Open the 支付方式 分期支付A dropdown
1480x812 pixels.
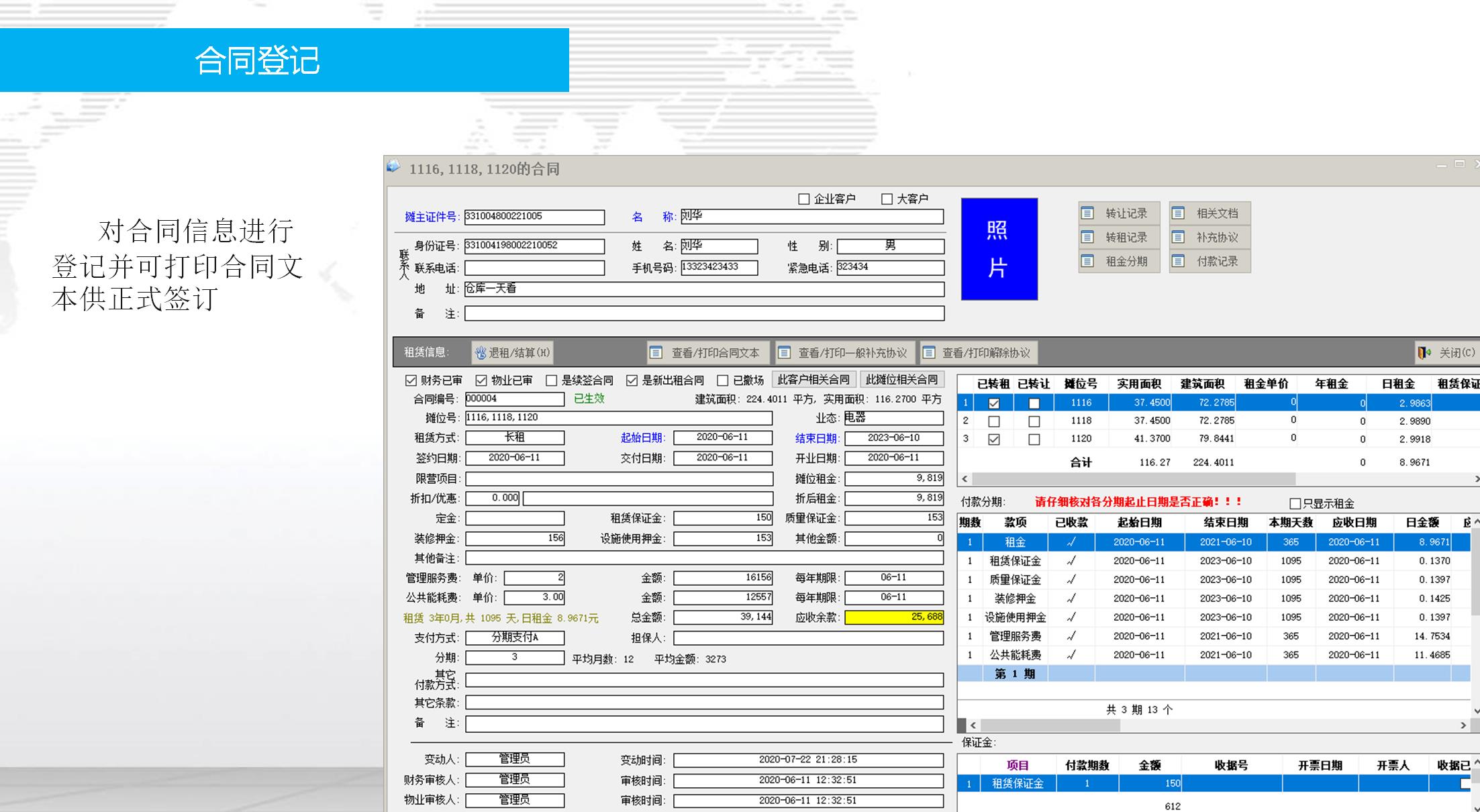click(515, 638)
